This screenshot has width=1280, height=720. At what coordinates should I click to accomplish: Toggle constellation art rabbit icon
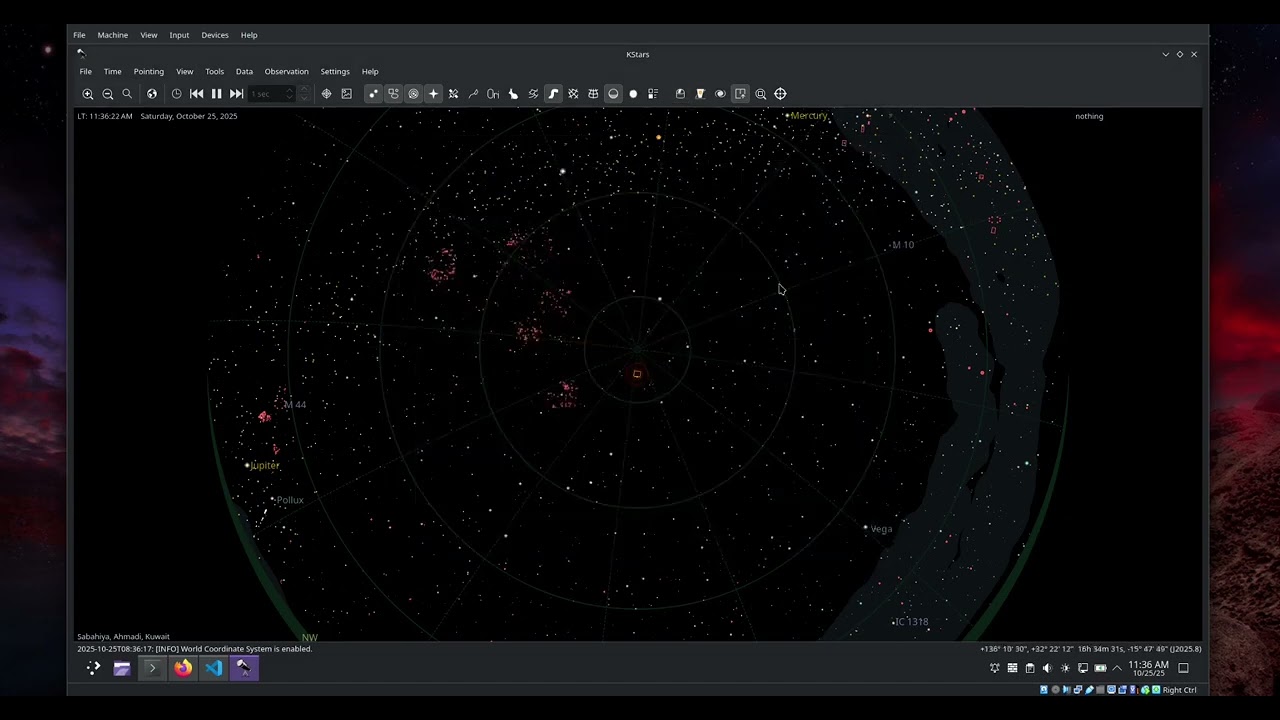point(513,94)
